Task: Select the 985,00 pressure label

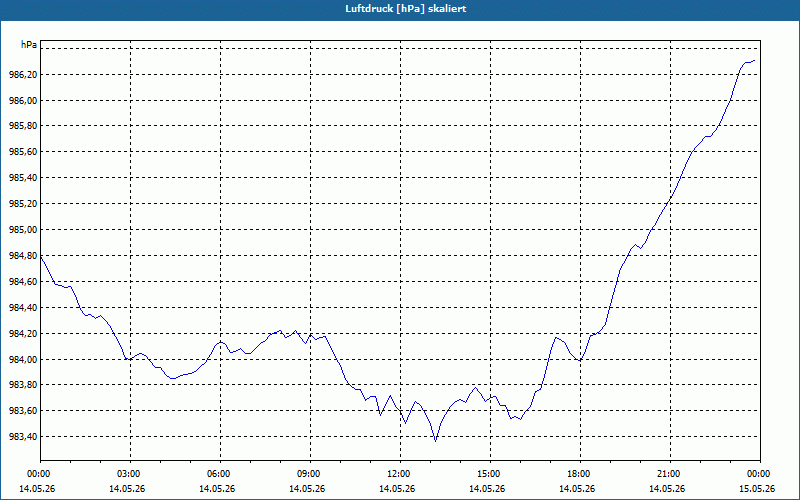Action: [23, 230]
